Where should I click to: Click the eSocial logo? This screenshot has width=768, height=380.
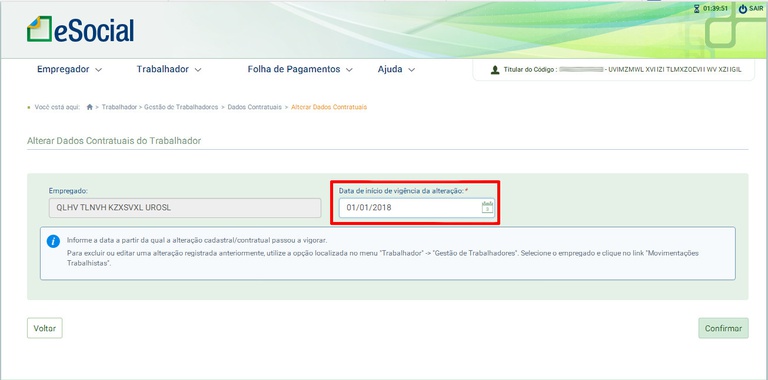click(x=80, y=29)
